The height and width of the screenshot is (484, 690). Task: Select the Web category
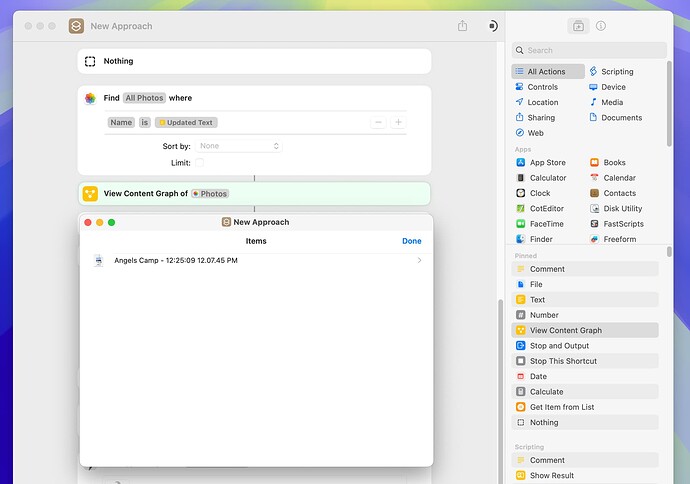click(x=530, y=133)
